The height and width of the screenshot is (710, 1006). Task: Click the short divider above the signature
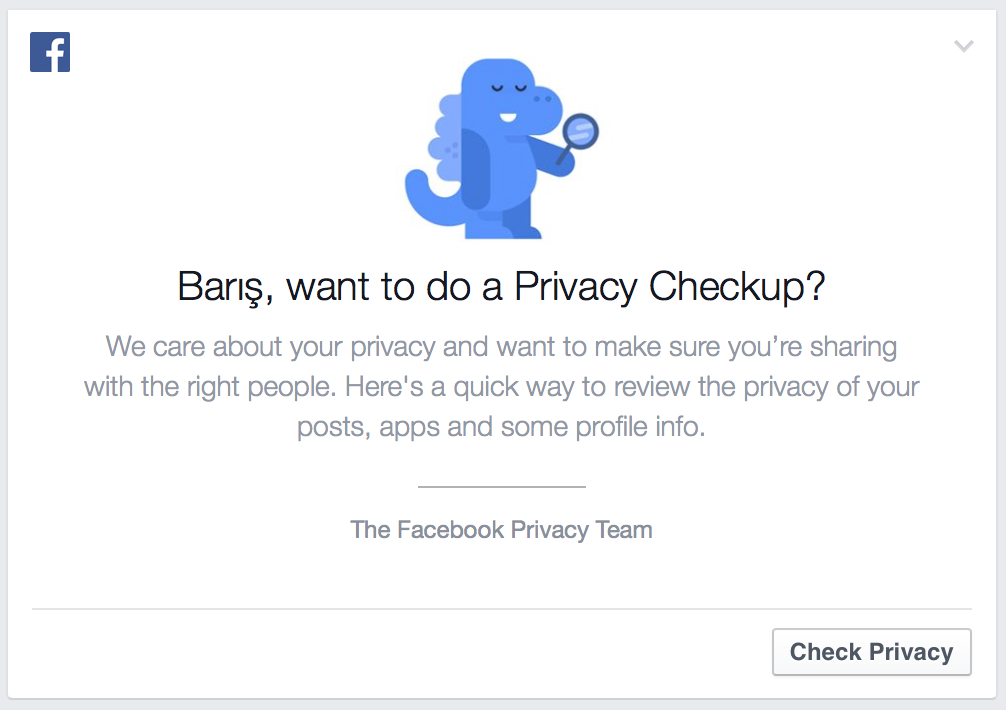tap(502, 487)
